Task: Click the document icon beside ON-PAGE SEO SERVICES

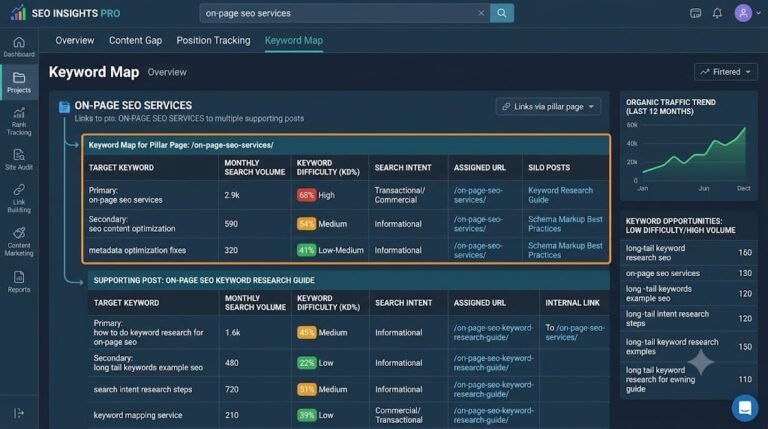Action: pos(64,107)
